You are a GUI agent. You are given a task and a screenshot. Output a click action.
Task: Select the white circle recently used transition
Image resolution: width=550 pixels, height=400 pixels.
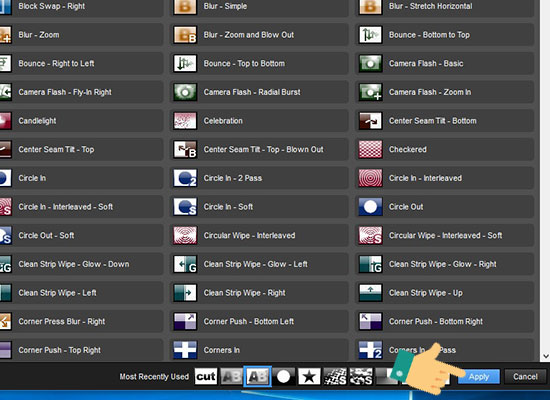click(283, 376)
